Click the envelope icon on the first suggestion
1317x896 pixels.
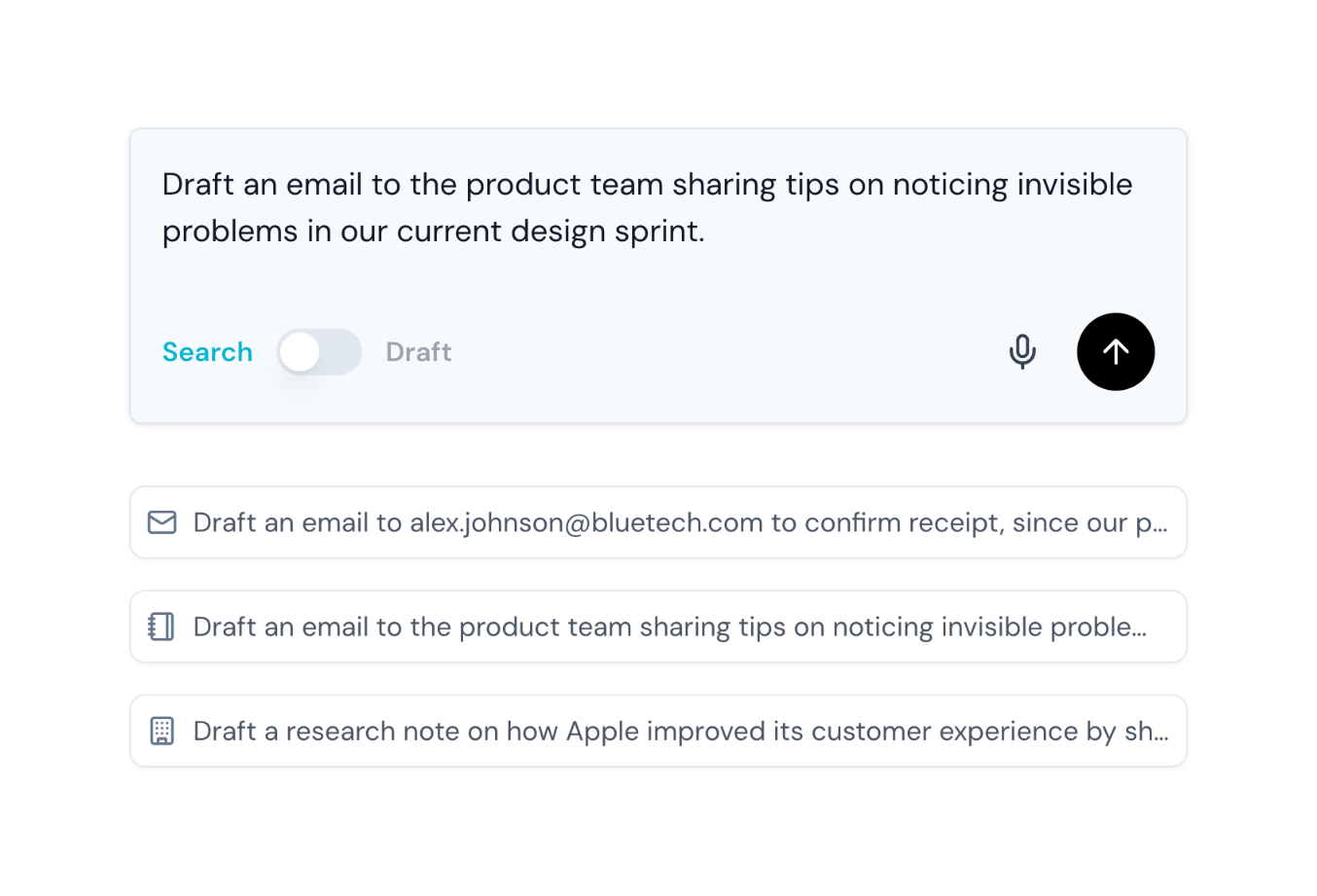(x=161, y=522)
